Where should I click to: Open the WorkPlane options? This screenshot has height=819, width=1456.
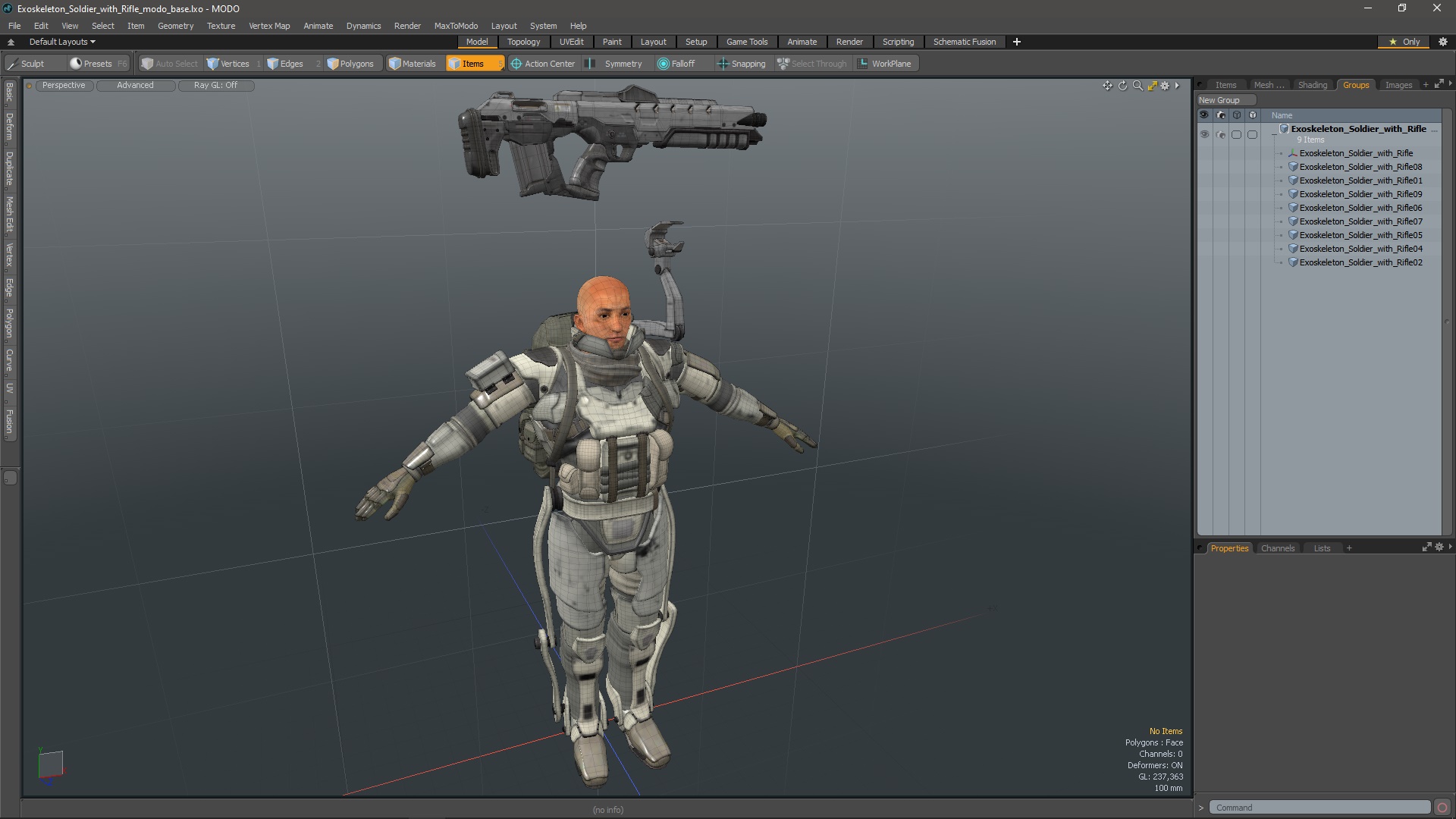click(885, 64)
